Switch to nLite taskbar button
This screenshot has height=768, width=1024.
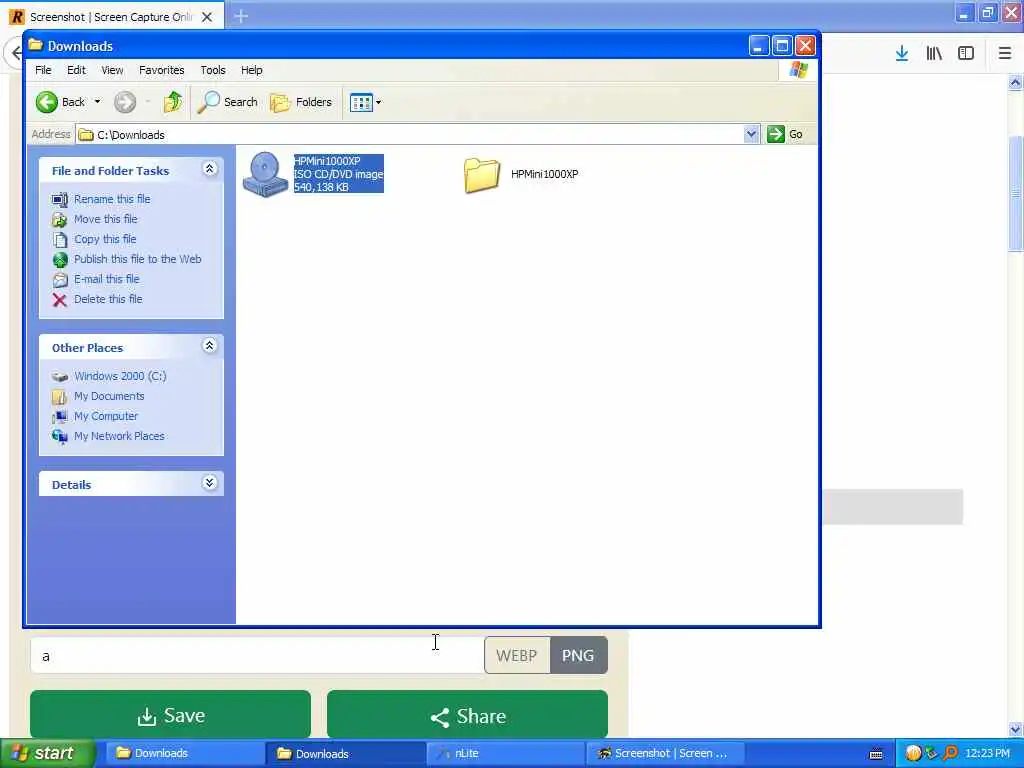click(505, 753)
